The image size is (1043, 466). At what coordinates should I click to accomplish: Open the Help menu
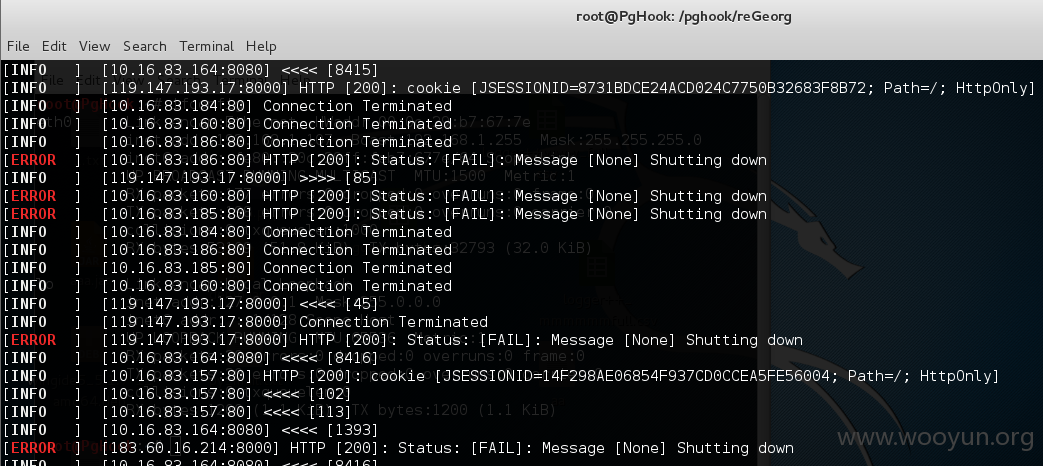pos(261,46)
